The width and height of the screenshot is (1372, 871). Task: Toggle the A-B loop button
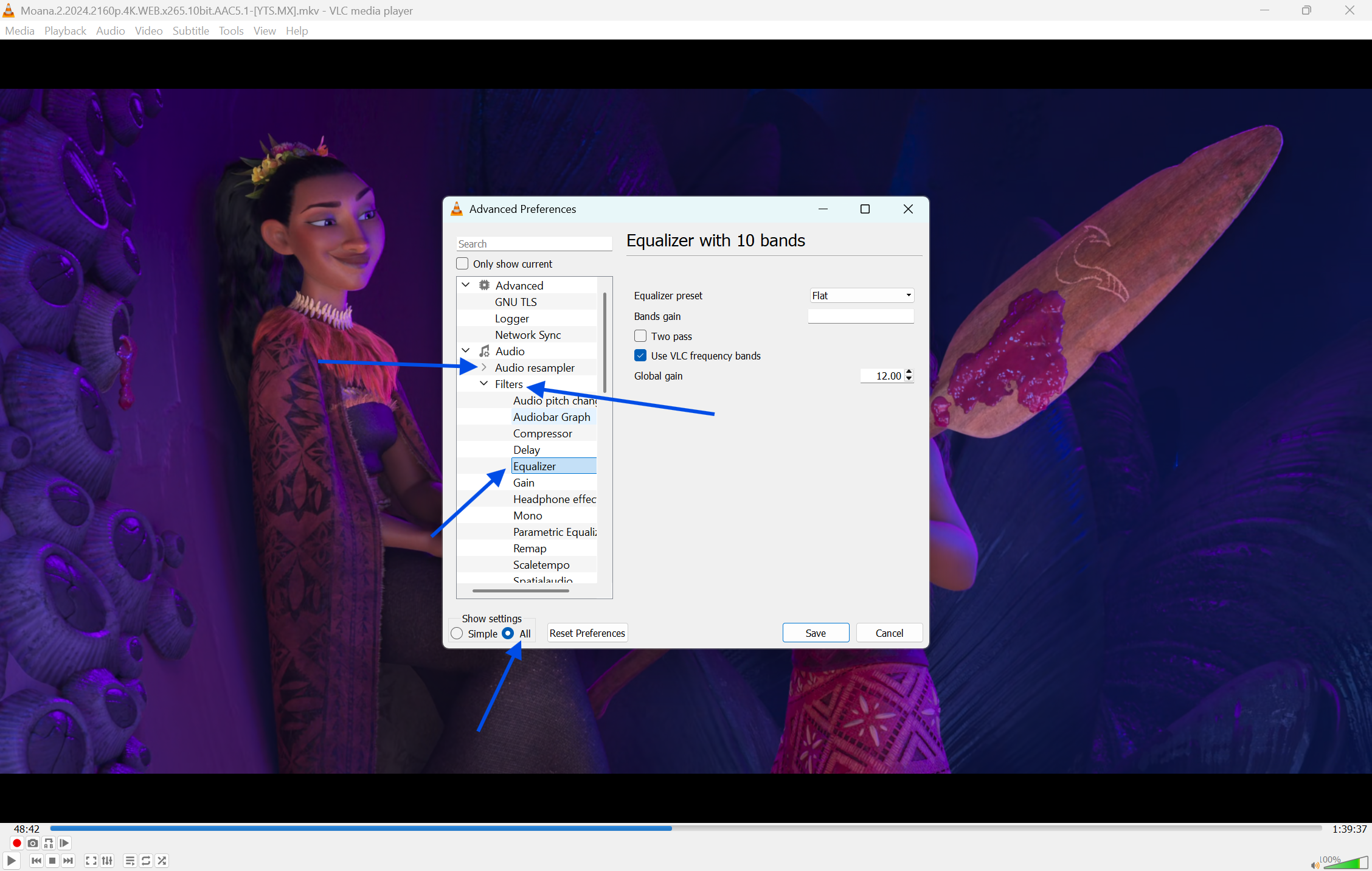tap(49, 843)
